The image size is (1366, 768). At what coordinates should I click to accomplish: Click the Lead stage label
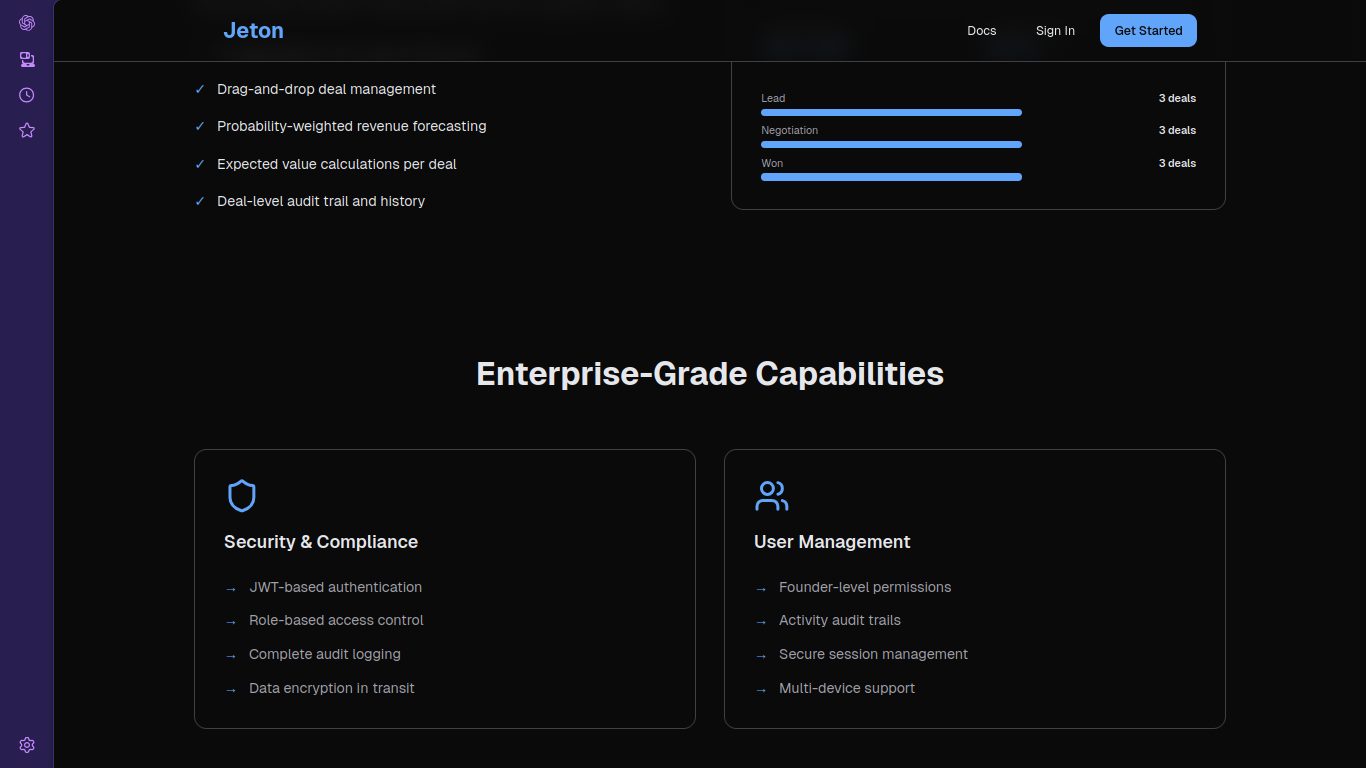(773, 98)
